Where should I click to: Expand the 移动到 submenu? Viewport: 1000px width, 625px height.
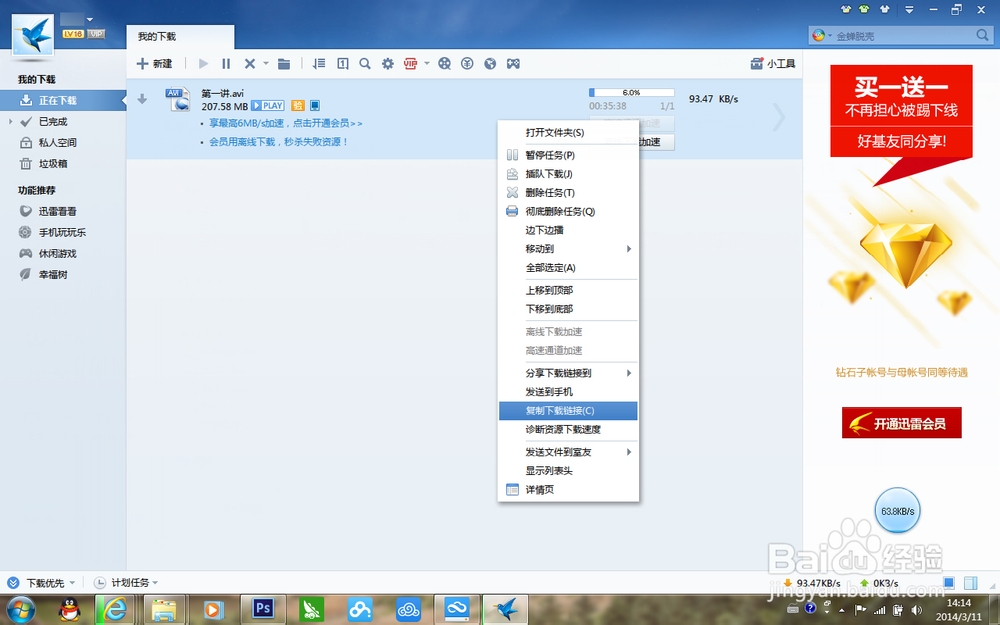click(568, 249)
